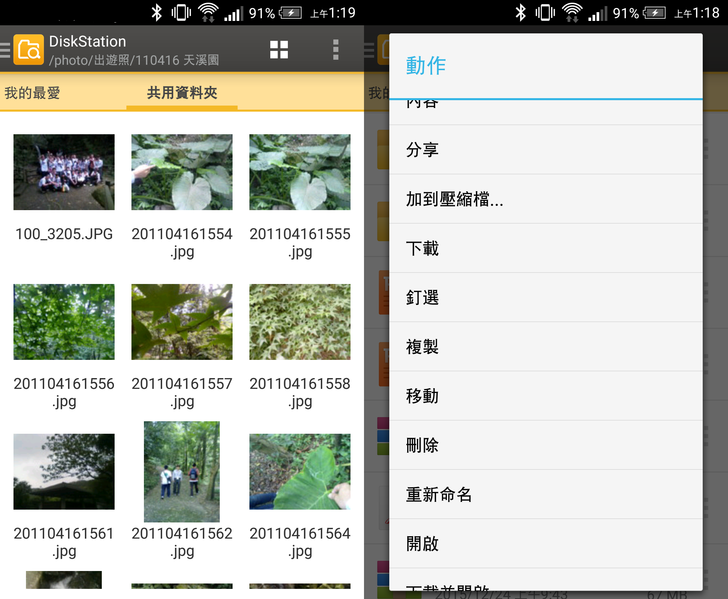Open thumbnail of 201104161557.jpg

tap(182, 322)
